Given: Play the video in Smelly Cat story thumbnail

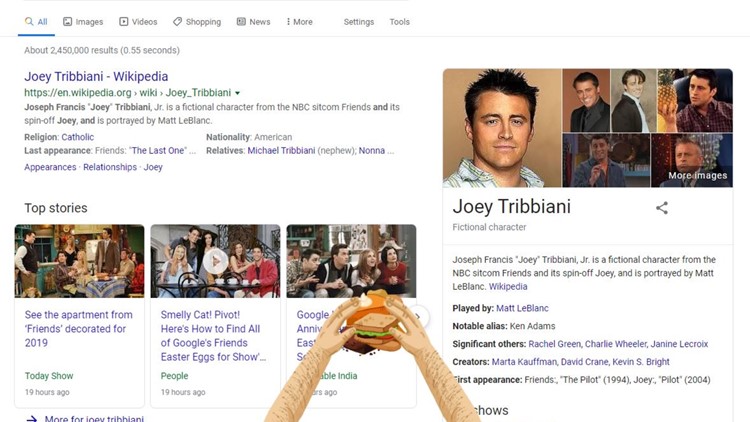Looking at the screenshot, I should tap(215, 261).
